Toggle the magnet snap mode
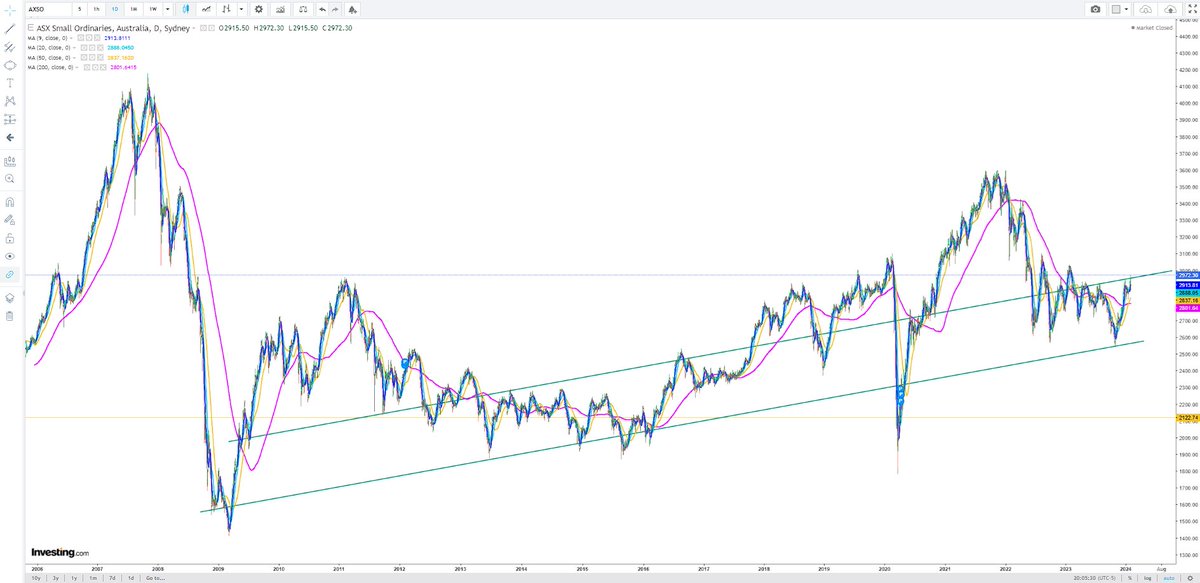 10,201
